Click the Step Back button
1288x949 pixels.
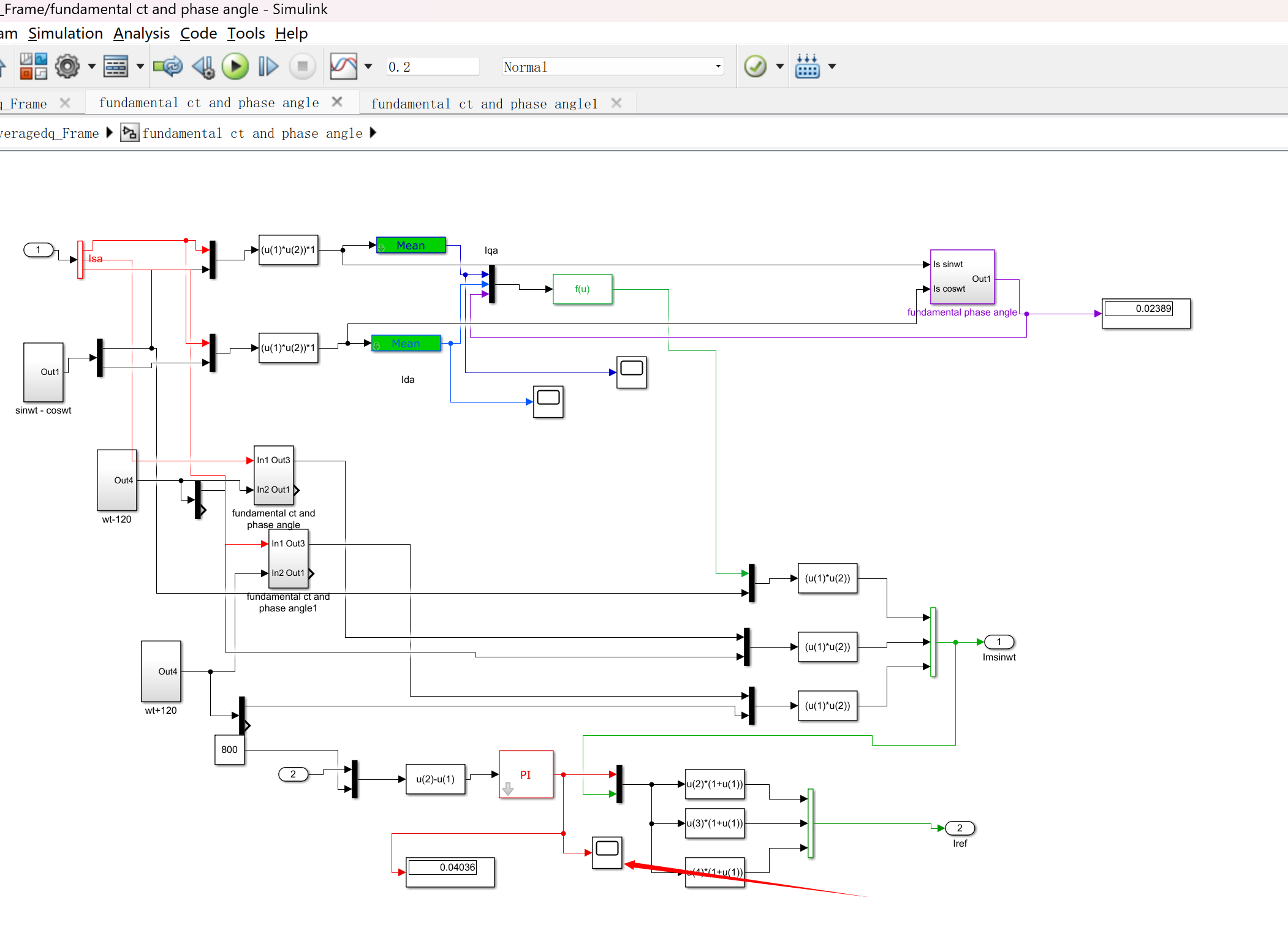[x=203, y=66]
